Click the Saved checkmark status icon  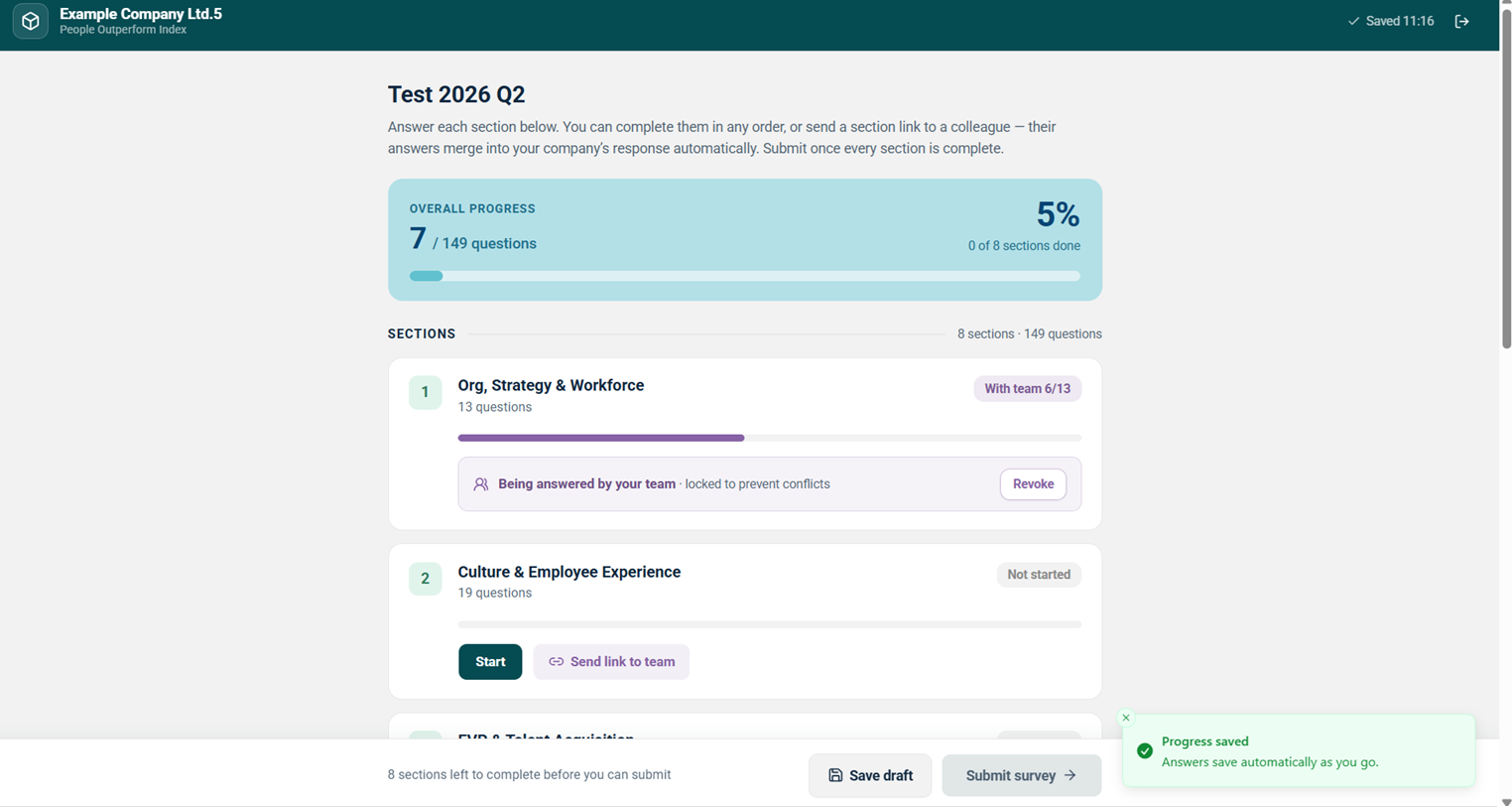[1353, 21]
